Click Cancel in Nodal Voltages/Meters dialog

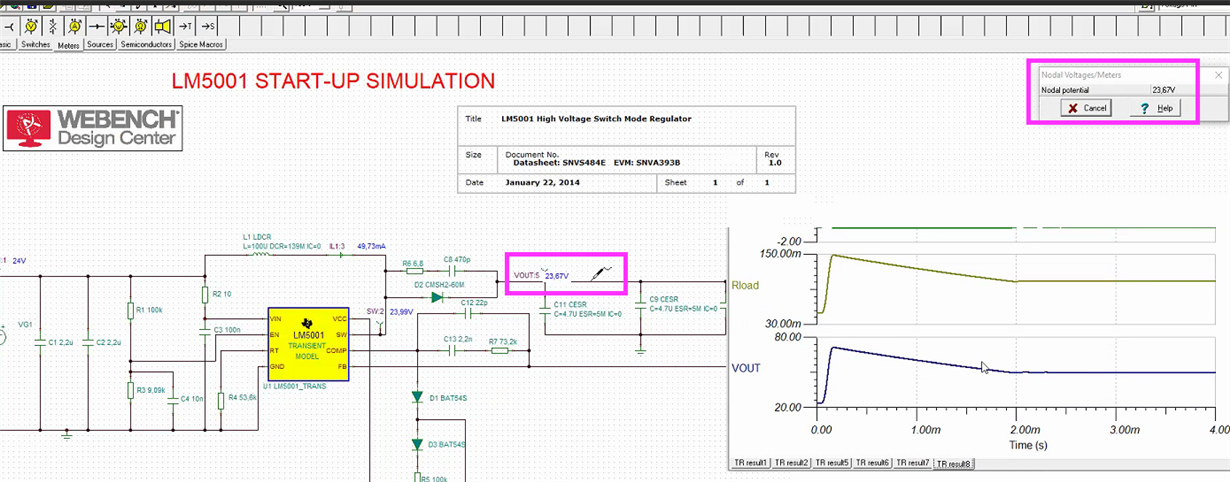[1086, 107]
